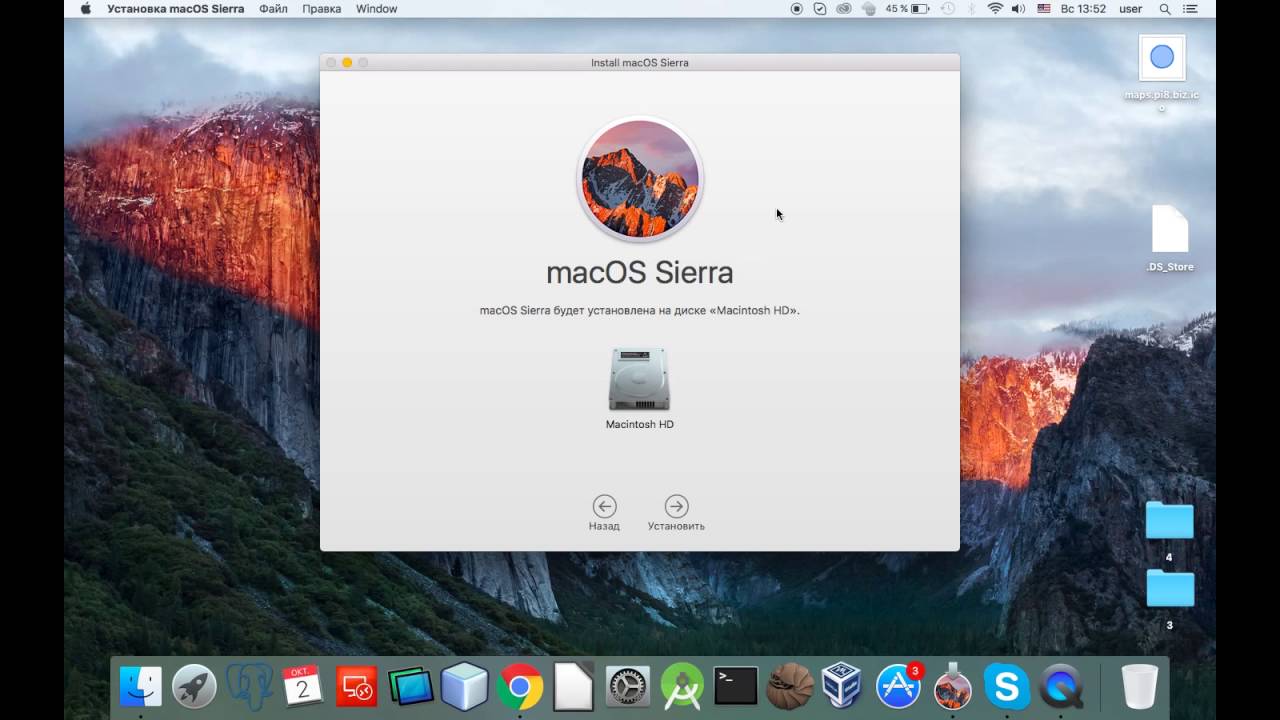Click the Creative Cloud menu bar icon
This screenshot has height=720, width=1280.
pos(844,9)
